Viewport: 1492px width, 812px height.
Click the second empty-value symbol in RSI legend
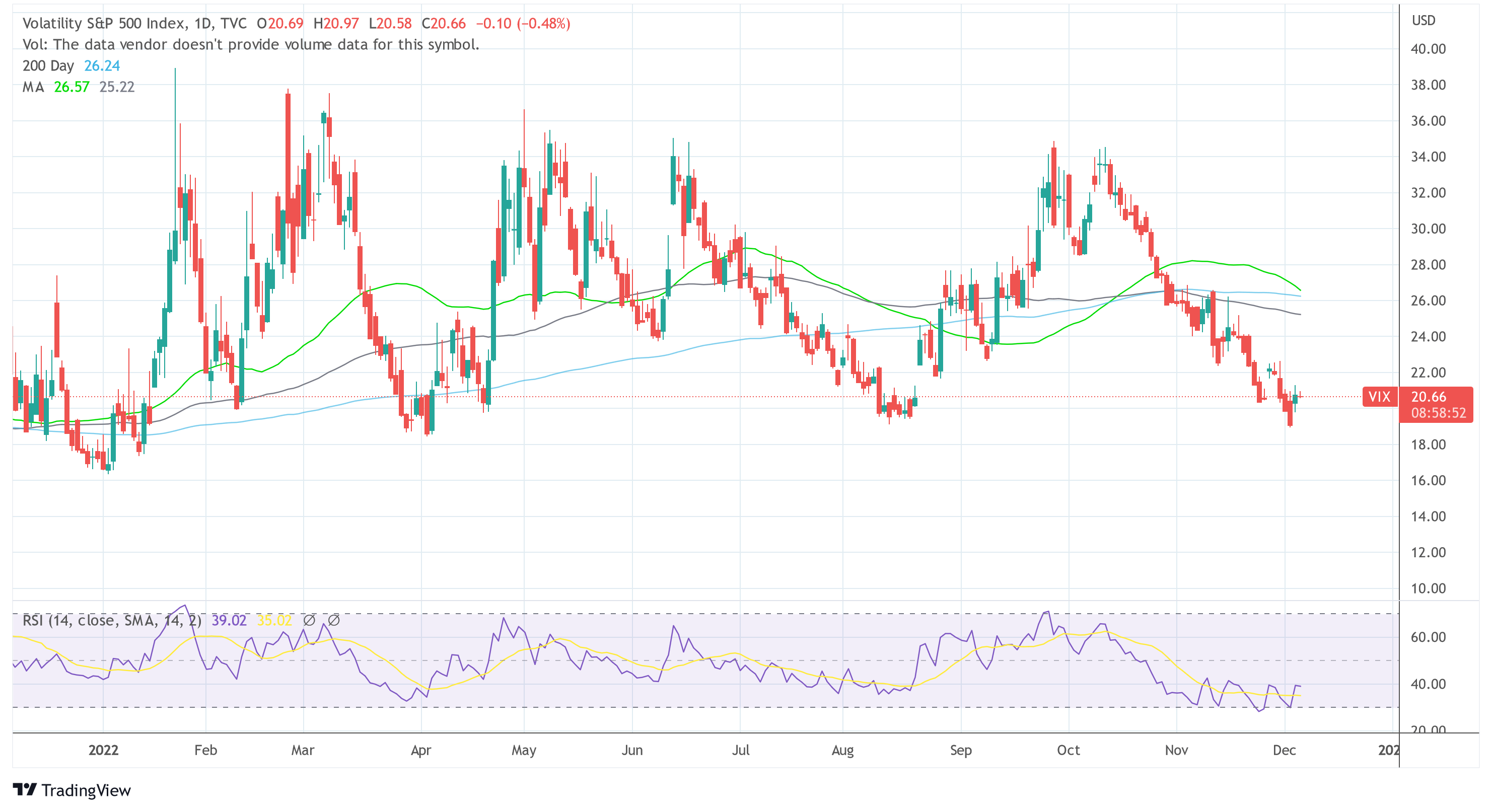coord(334,620)
